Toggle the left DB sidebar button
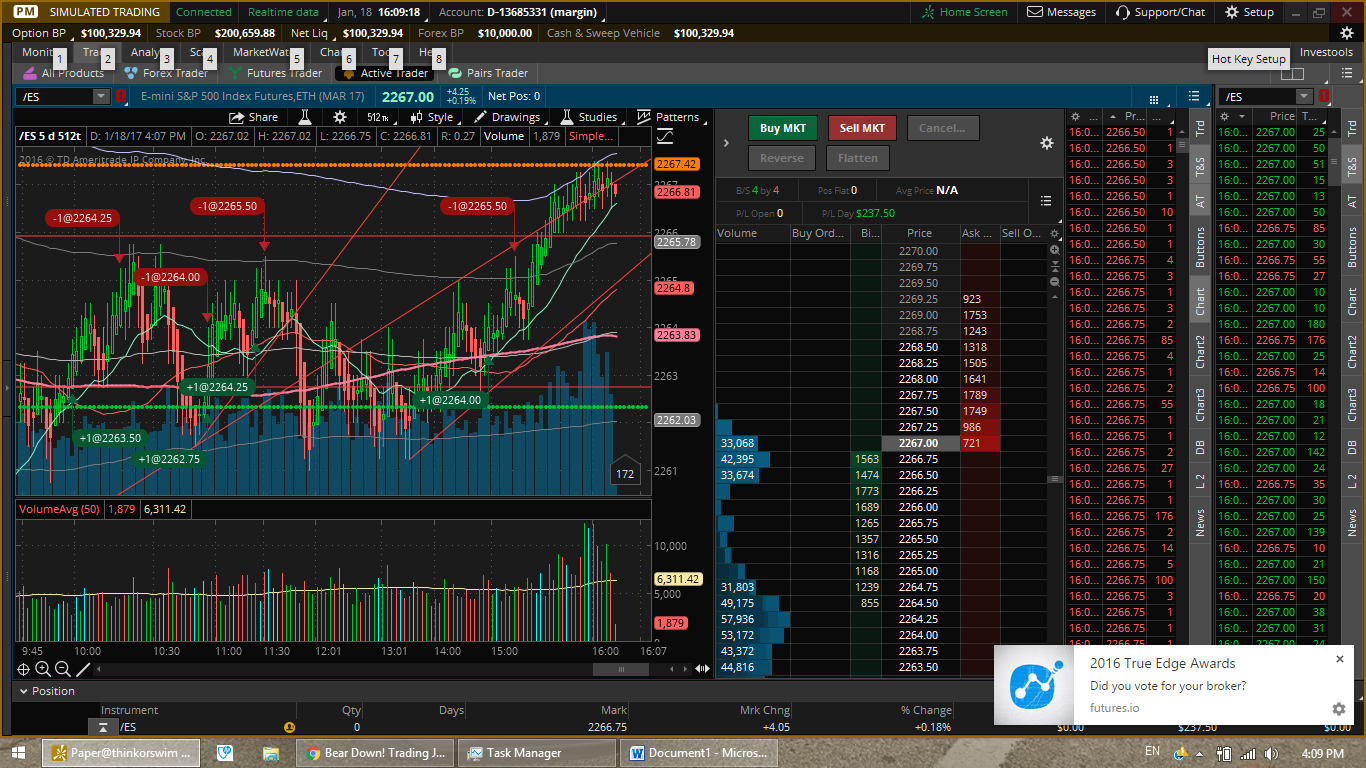 [x=1200, y=447]
